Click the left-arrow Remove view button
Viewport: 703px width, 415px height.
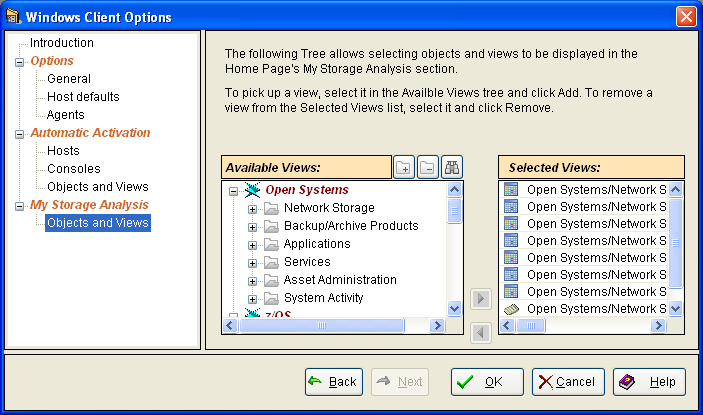pos(481,333)
